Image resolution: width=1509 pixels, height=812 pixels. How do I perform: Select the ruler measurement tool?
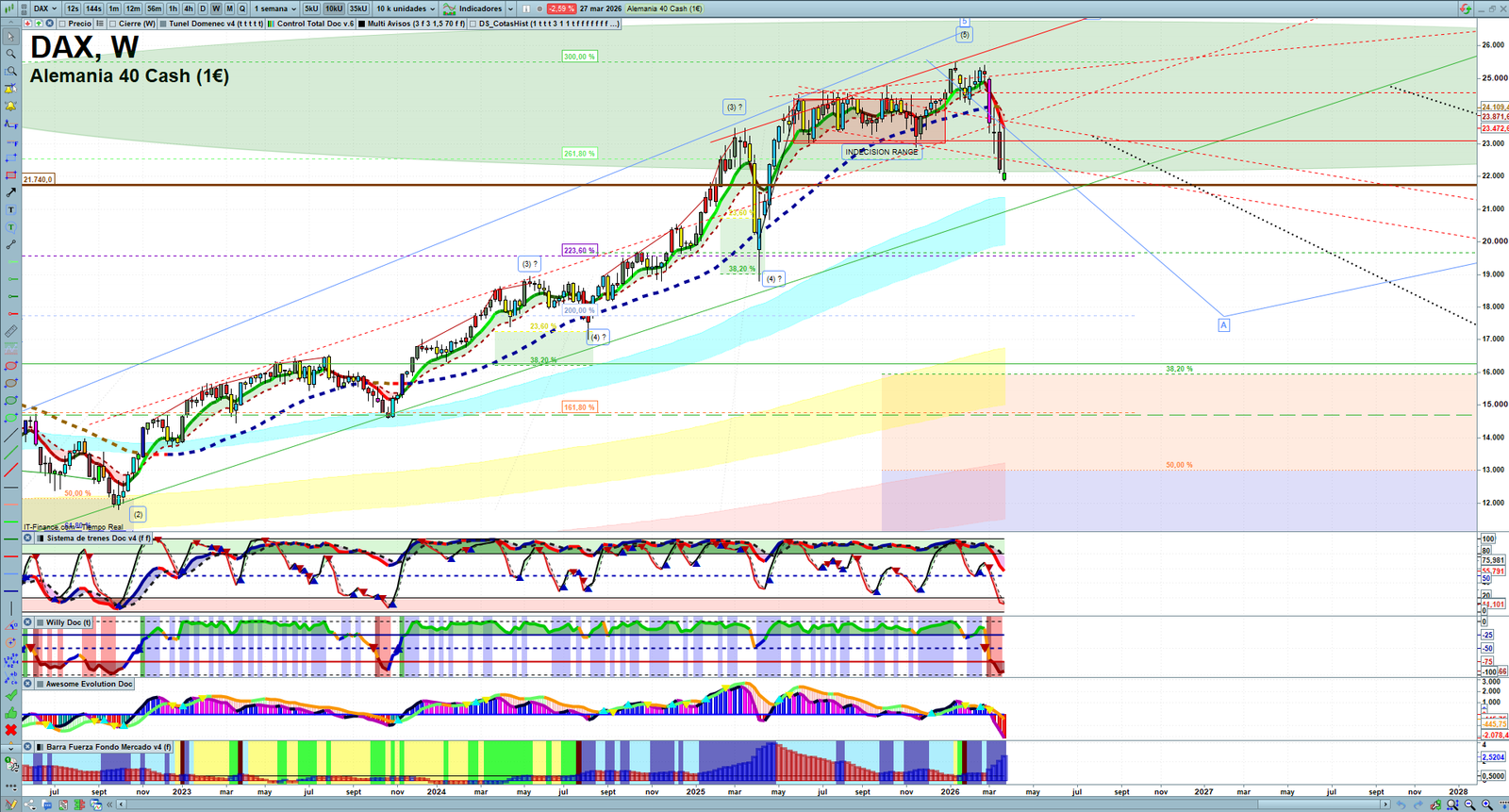coord(10,331)
